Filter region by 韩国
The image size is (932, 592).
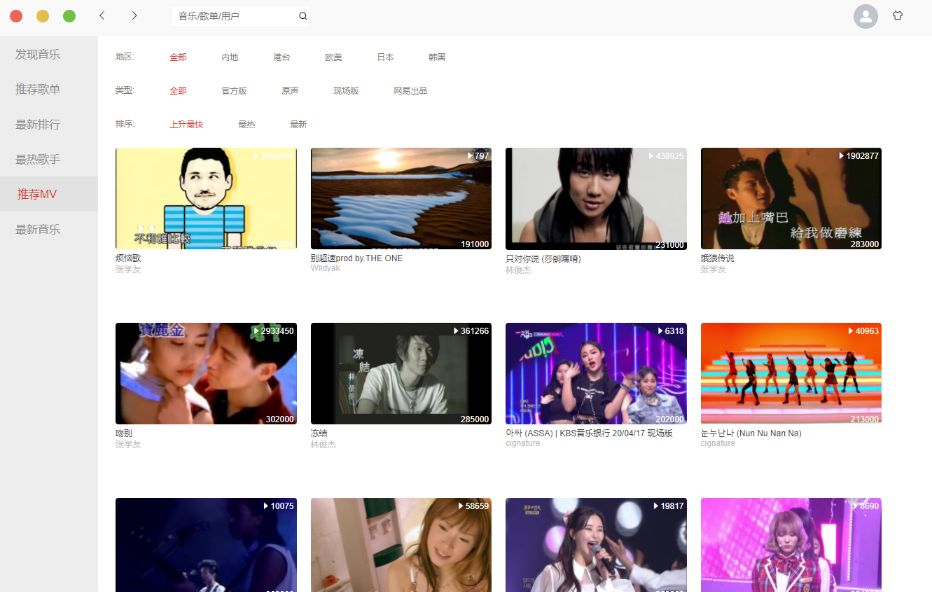[436, 57]
